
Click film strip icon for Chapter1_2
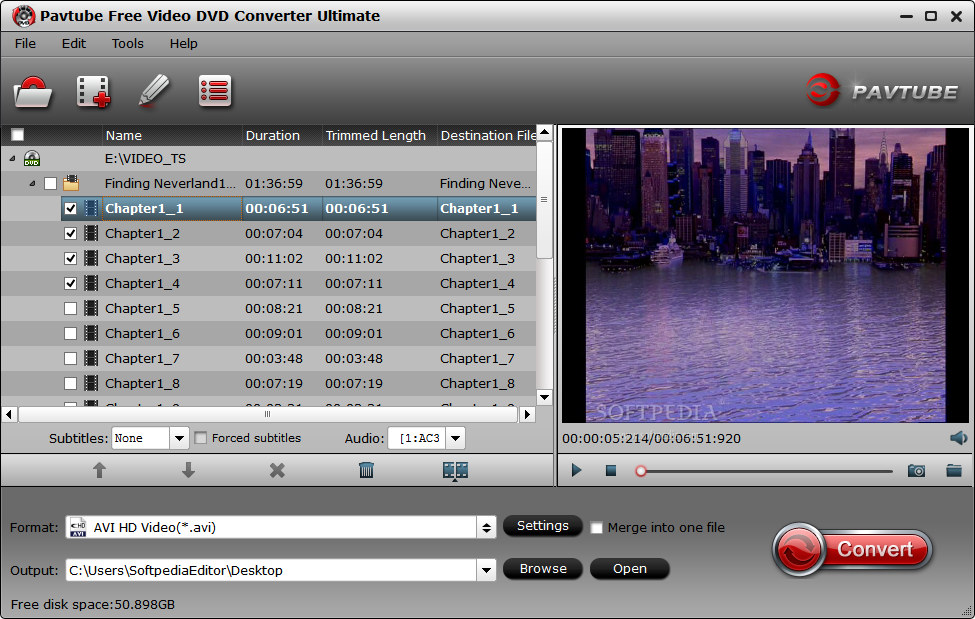[91, 233]
